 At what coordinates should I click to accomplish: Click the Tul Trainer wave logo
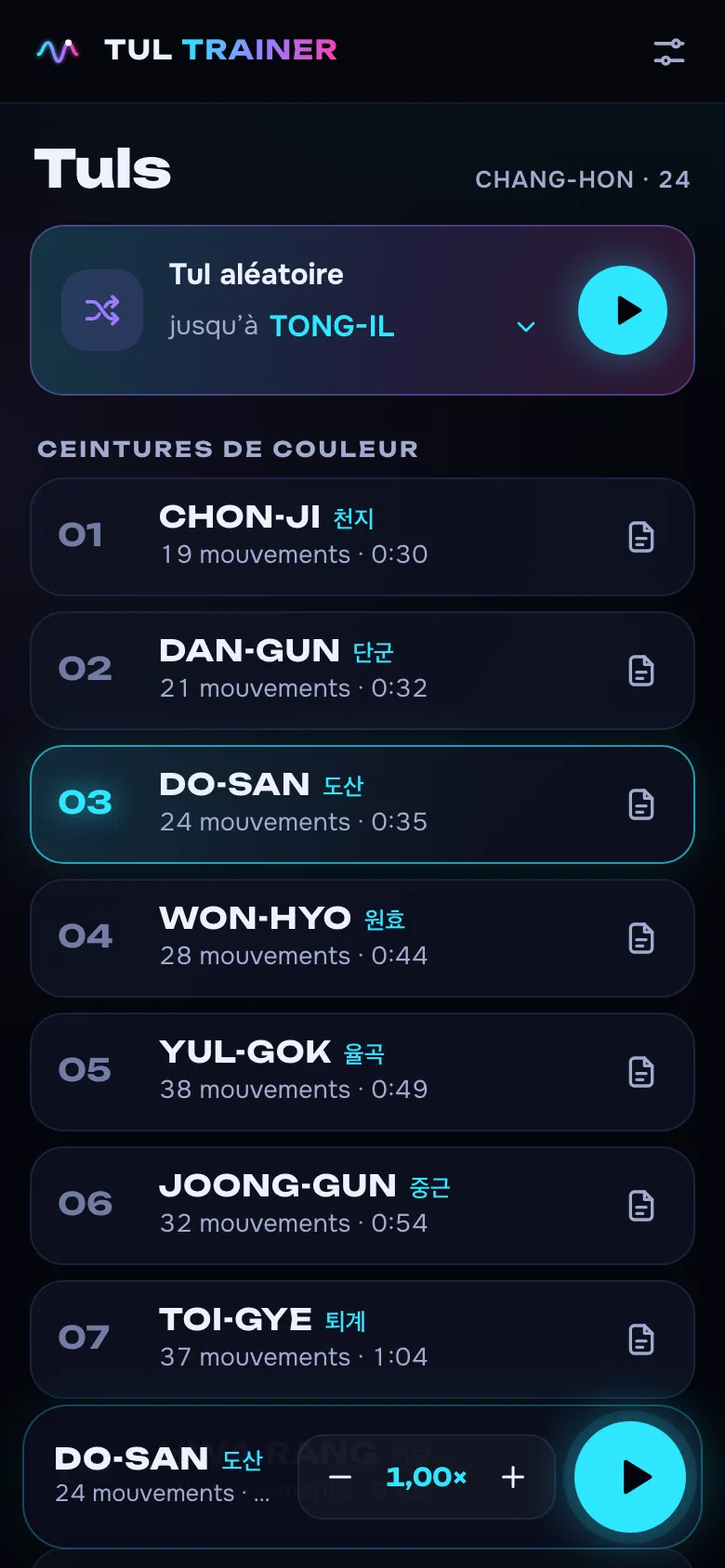(x=58, y=51)
